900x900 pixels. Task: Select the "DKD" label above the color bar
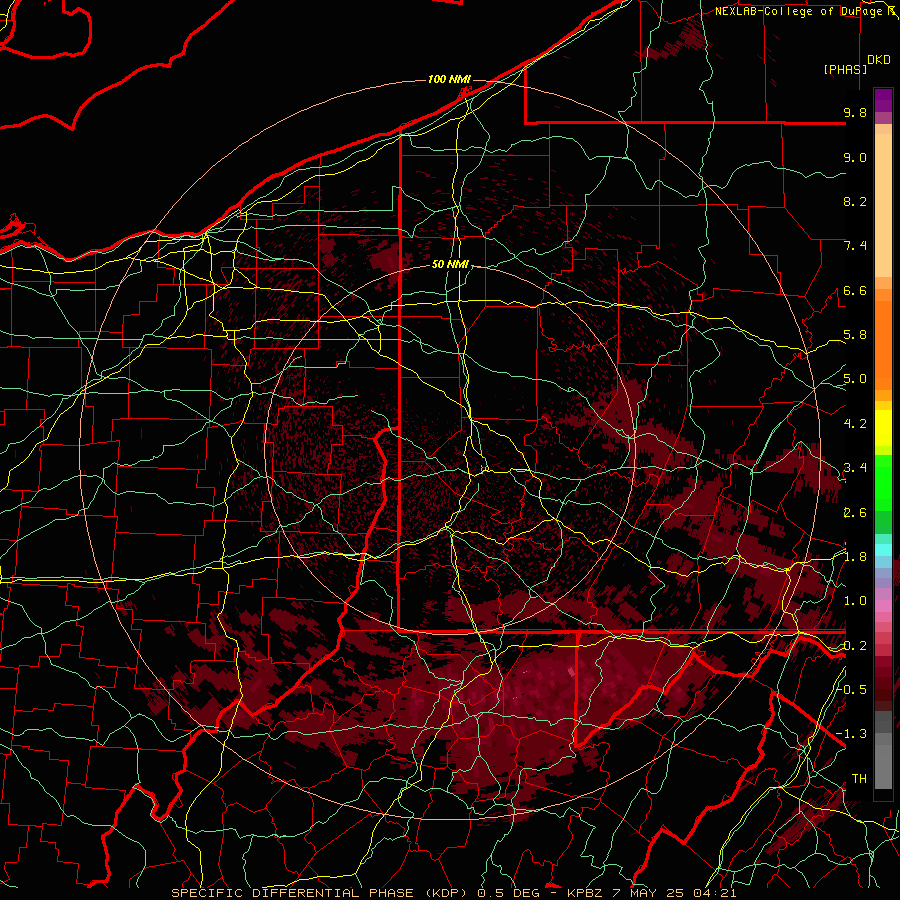(878, 60)
